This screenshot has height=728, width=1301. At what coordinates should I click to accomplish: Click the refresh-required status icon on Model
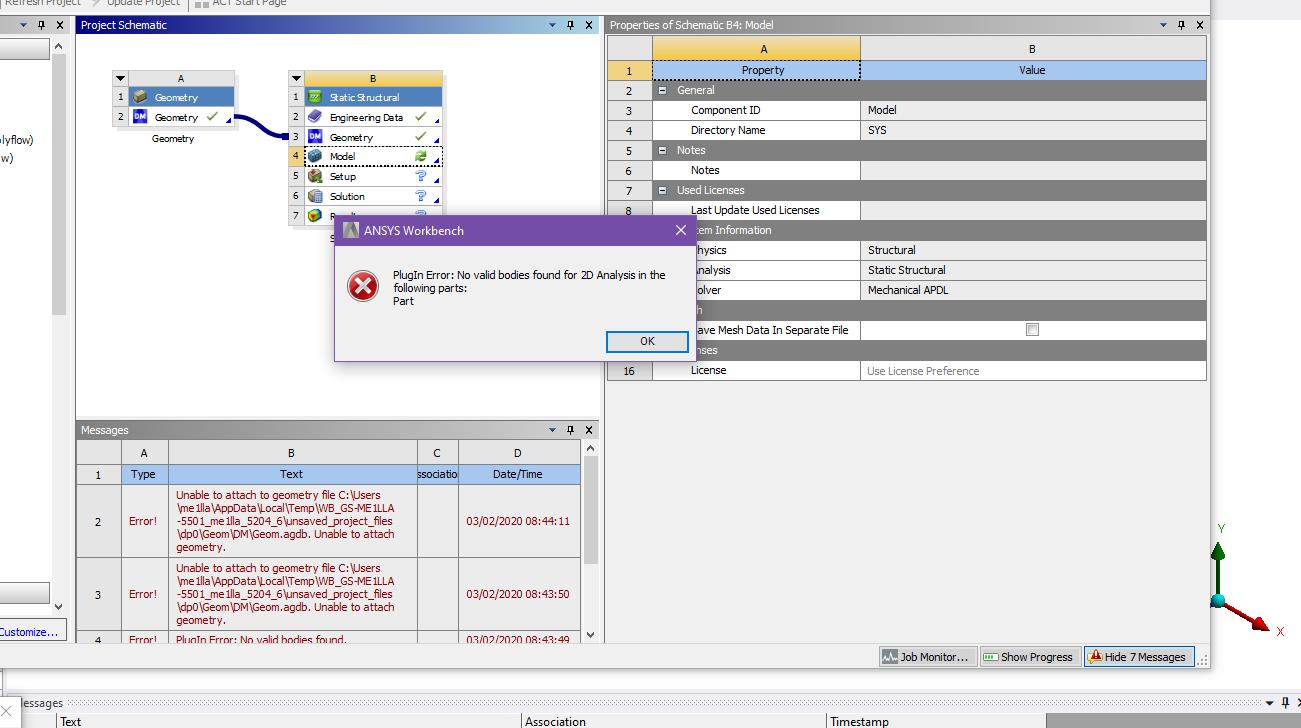421,156
